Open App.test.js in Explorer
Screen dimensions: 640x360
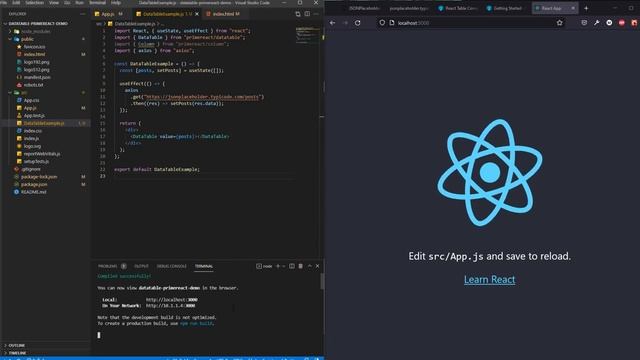point(34,116)
